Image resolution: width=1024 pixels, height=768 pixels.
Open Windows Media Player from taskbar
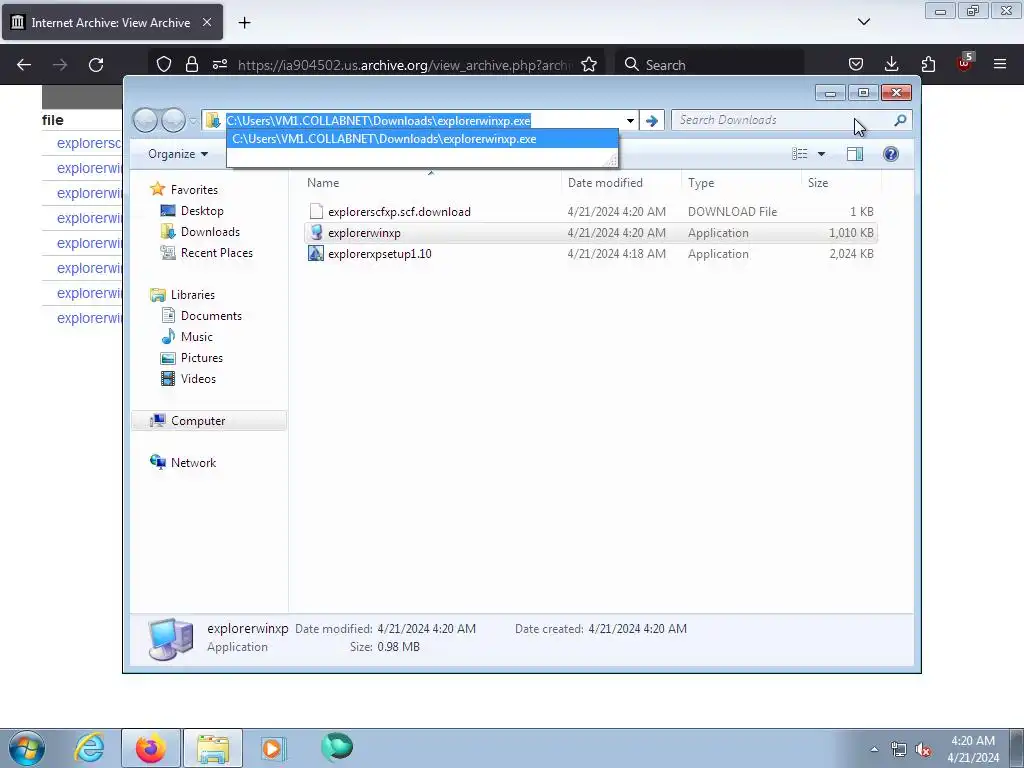(x=272, y=748)
